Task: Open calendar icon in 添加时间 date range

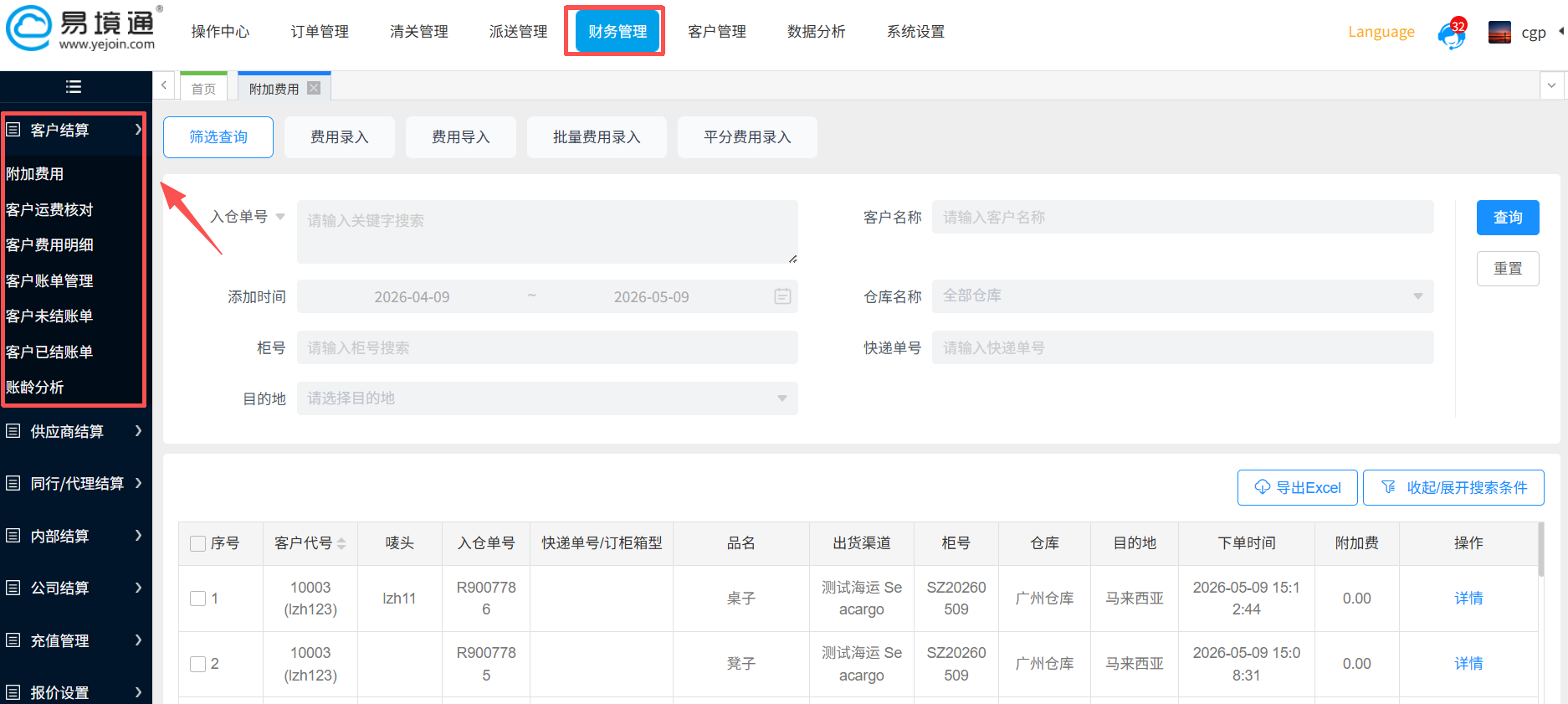Action: pyautogui.click(x=782, y=296)
